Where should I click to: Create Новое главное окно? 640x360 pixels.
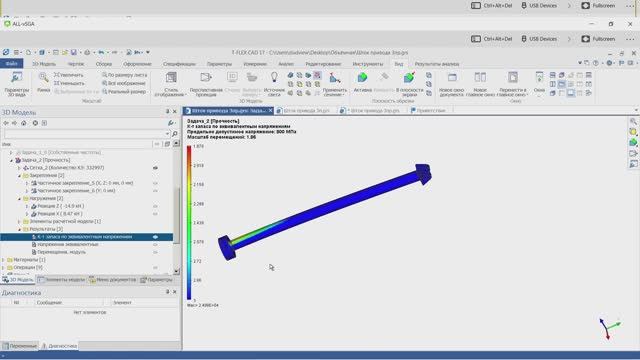point(480,84)
